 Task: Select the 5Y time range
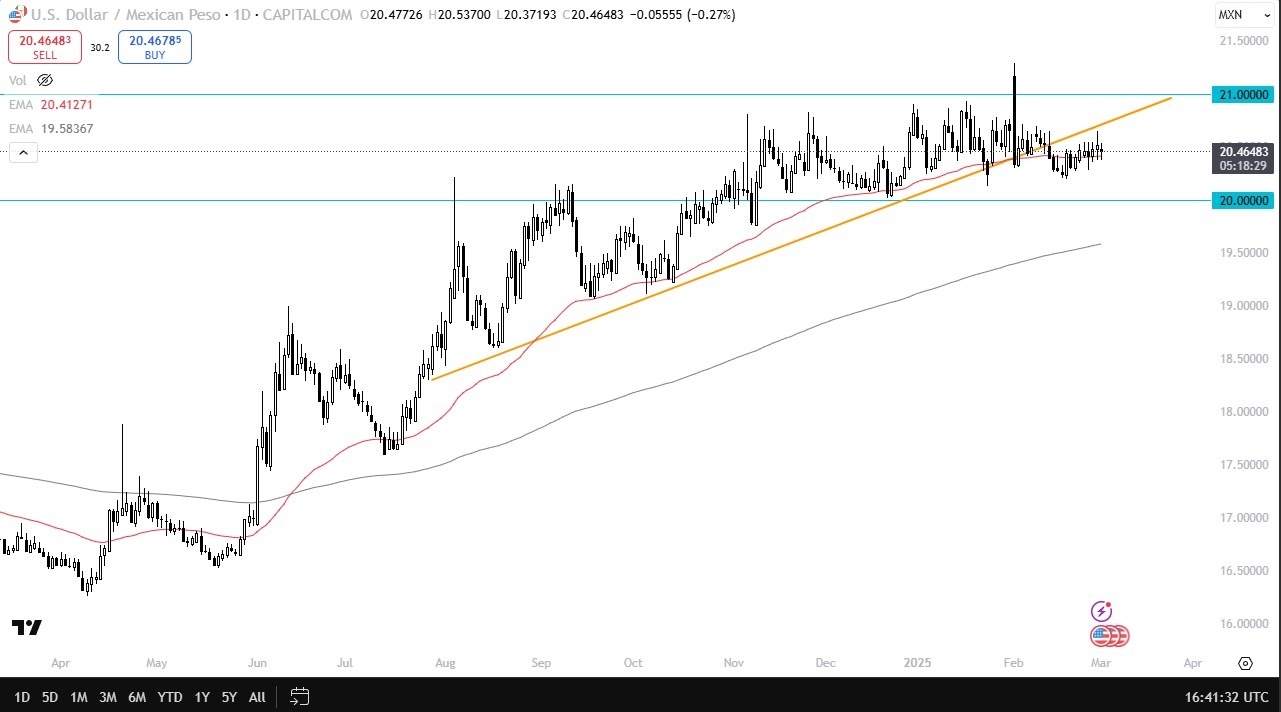click(229, 696)
